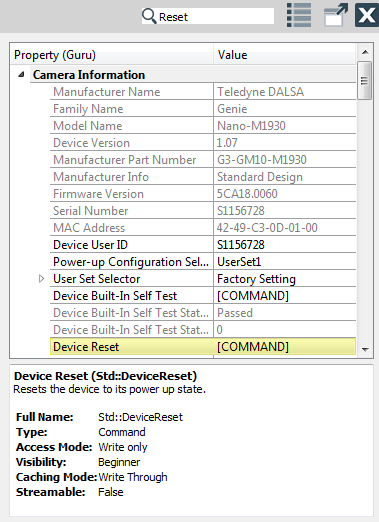Screen dimensions: 379x522
Task: Close the properties panel with X
Action: coord(367,15)
